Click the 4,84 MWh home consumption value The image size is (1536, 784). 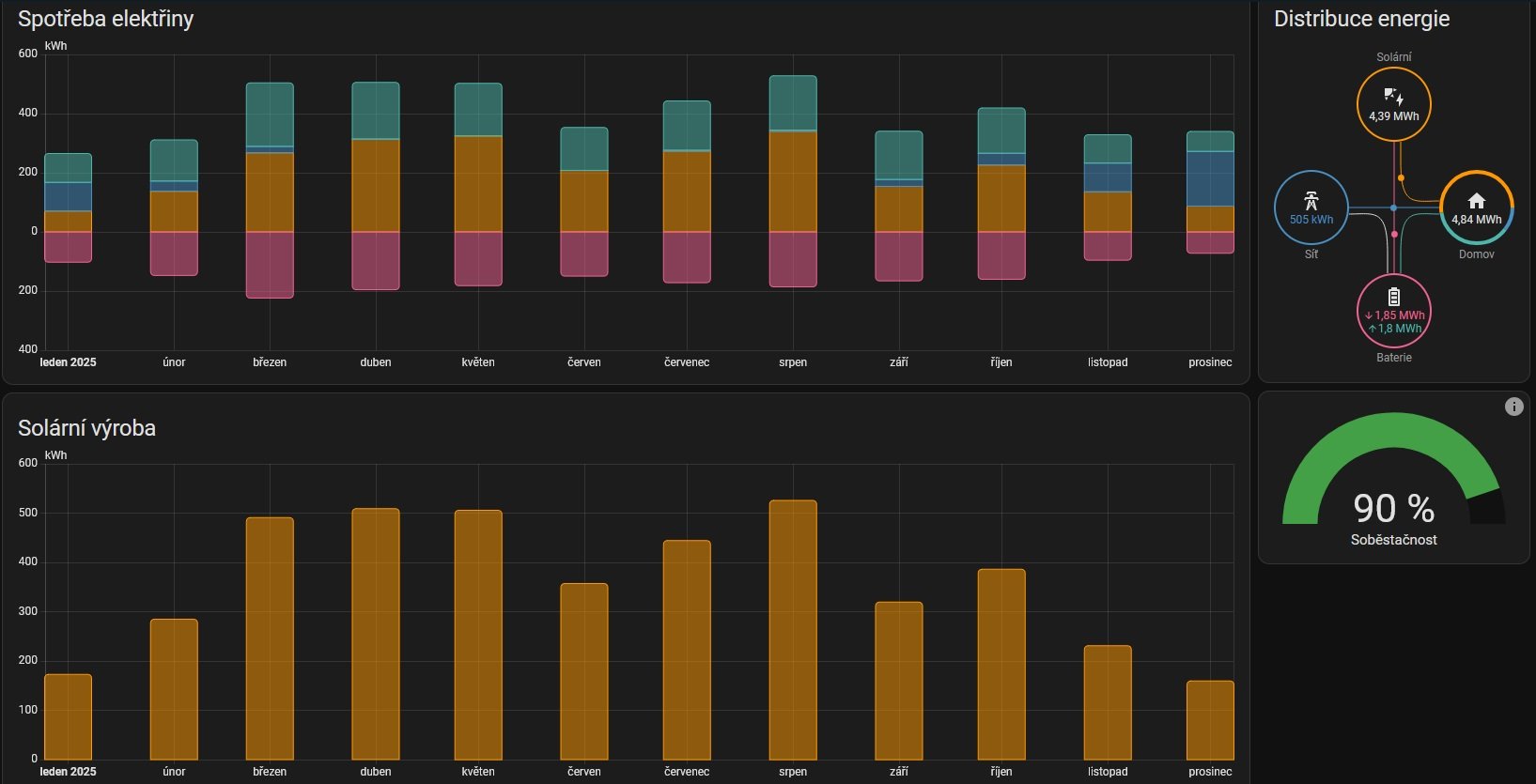point(1476,220)
